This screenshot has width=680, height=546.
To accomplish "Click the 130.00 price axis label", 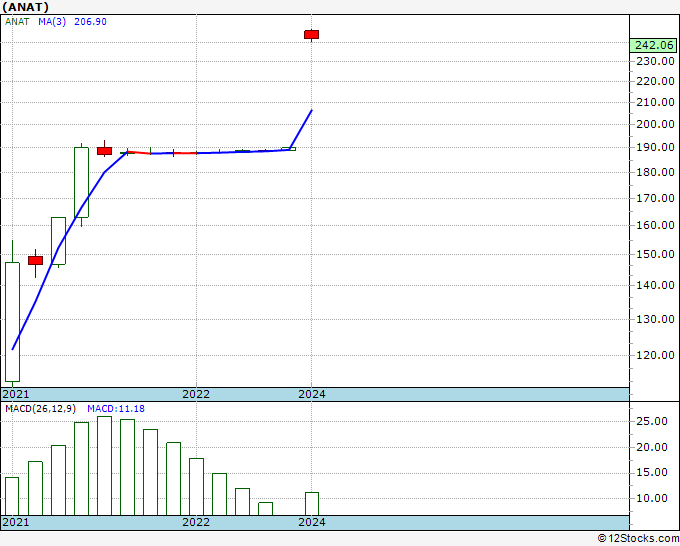I will pos(655,319).
